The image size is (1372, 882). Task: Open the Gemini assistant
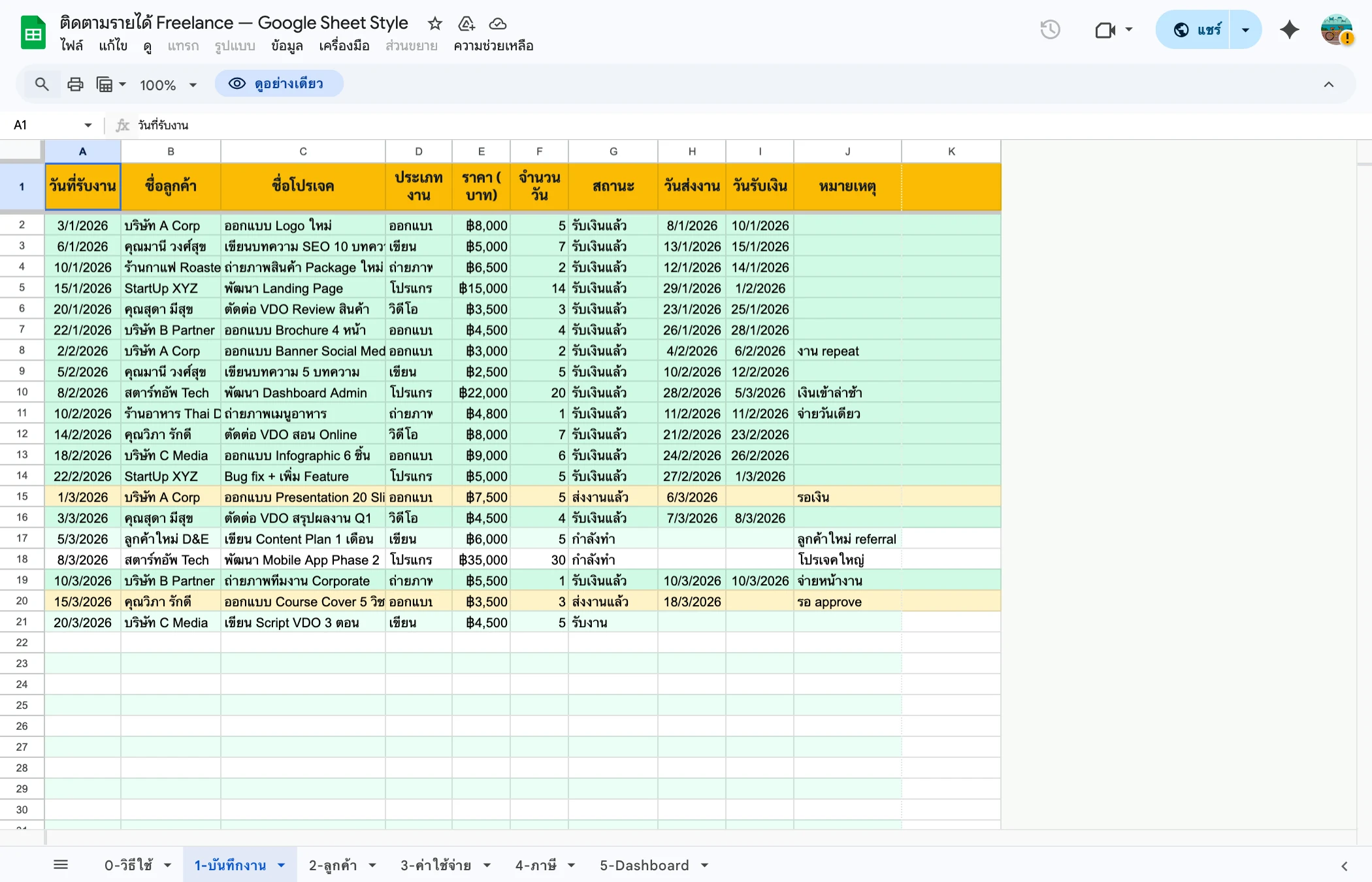tap(1289, 29)
